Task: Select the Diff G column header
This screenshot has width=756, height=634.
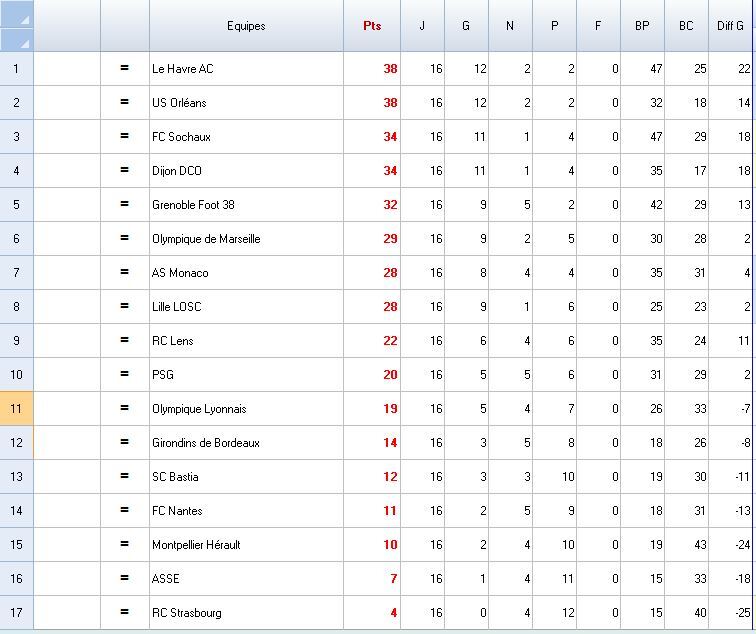Action: tap(730, 26)
